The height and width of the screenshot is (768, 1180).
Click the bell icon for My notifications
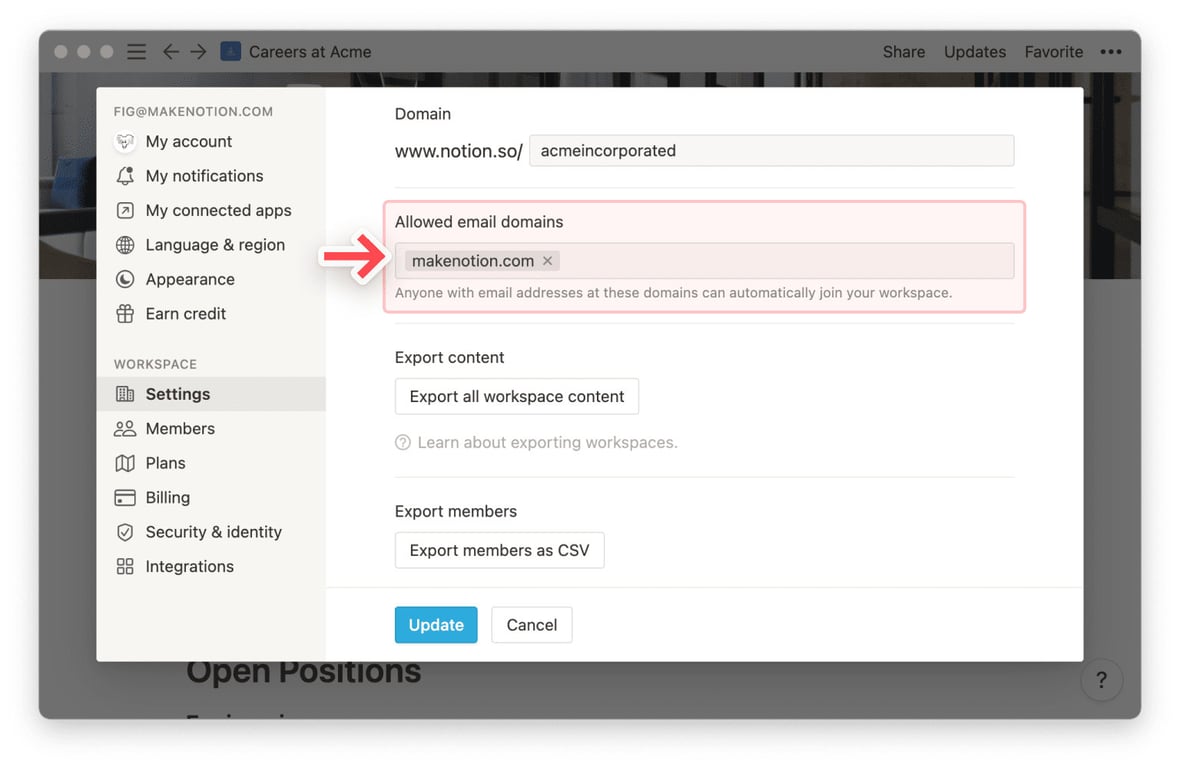(125, 176)
